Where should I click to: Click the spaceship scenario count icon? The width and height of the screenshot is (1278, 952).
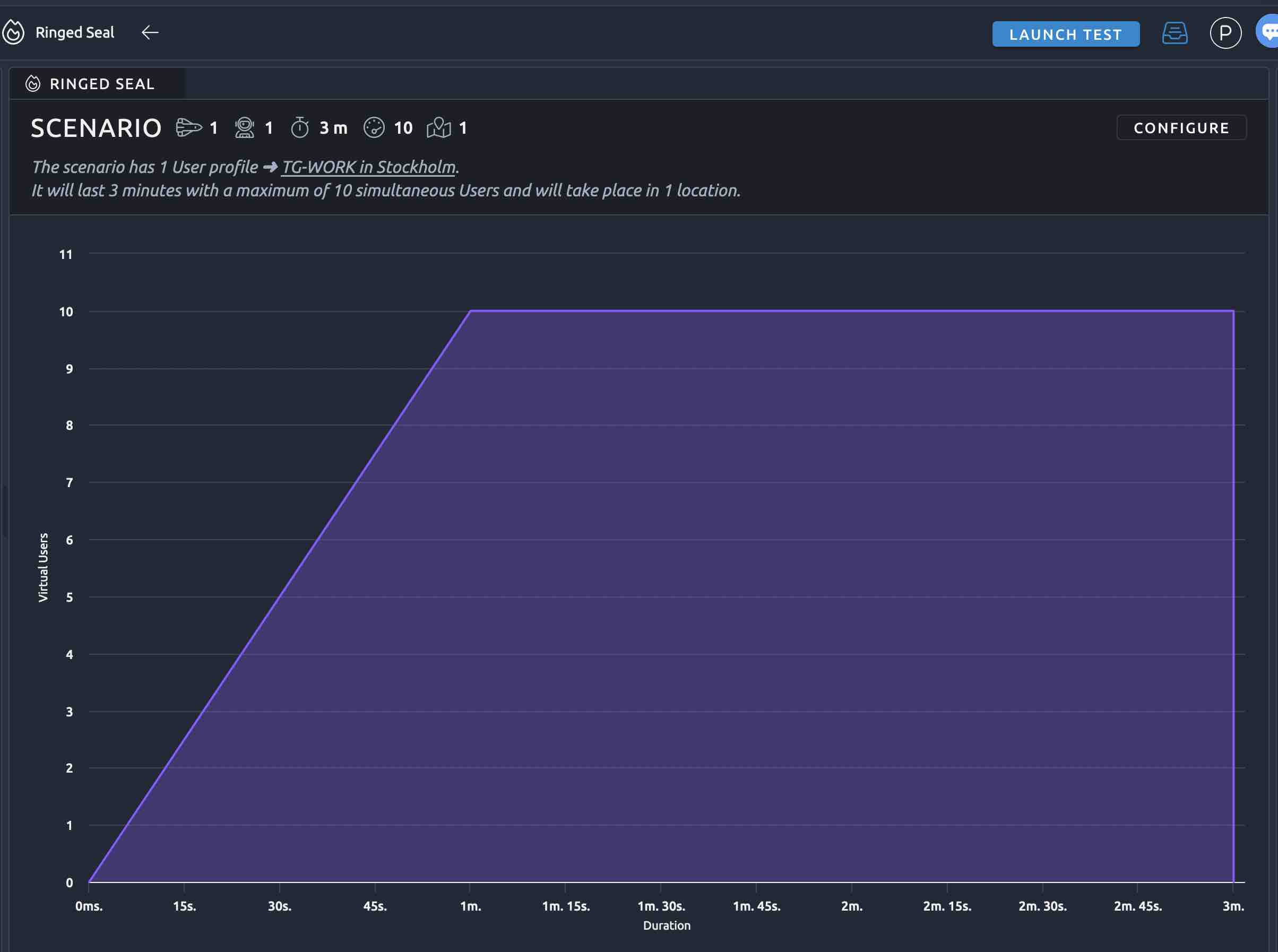[189, 127]
